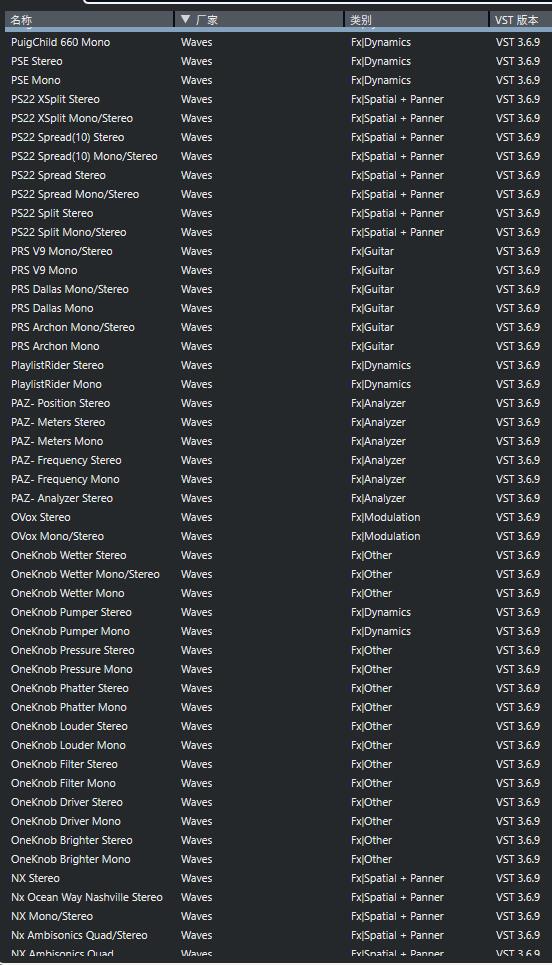Pick the PlaylistRider Stereo plugin
Screen dimensions: 552x965
point(276,365)
